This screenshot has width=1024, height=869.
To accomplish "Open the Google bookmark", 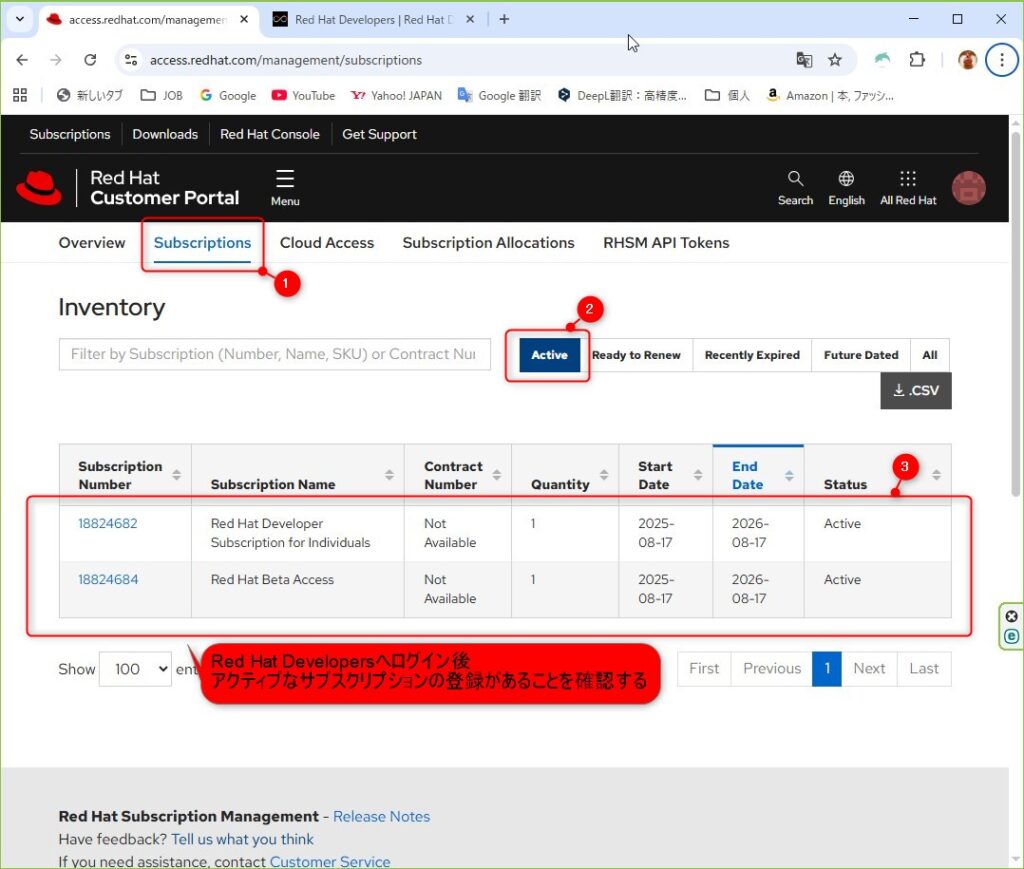I will click(228, 95).
